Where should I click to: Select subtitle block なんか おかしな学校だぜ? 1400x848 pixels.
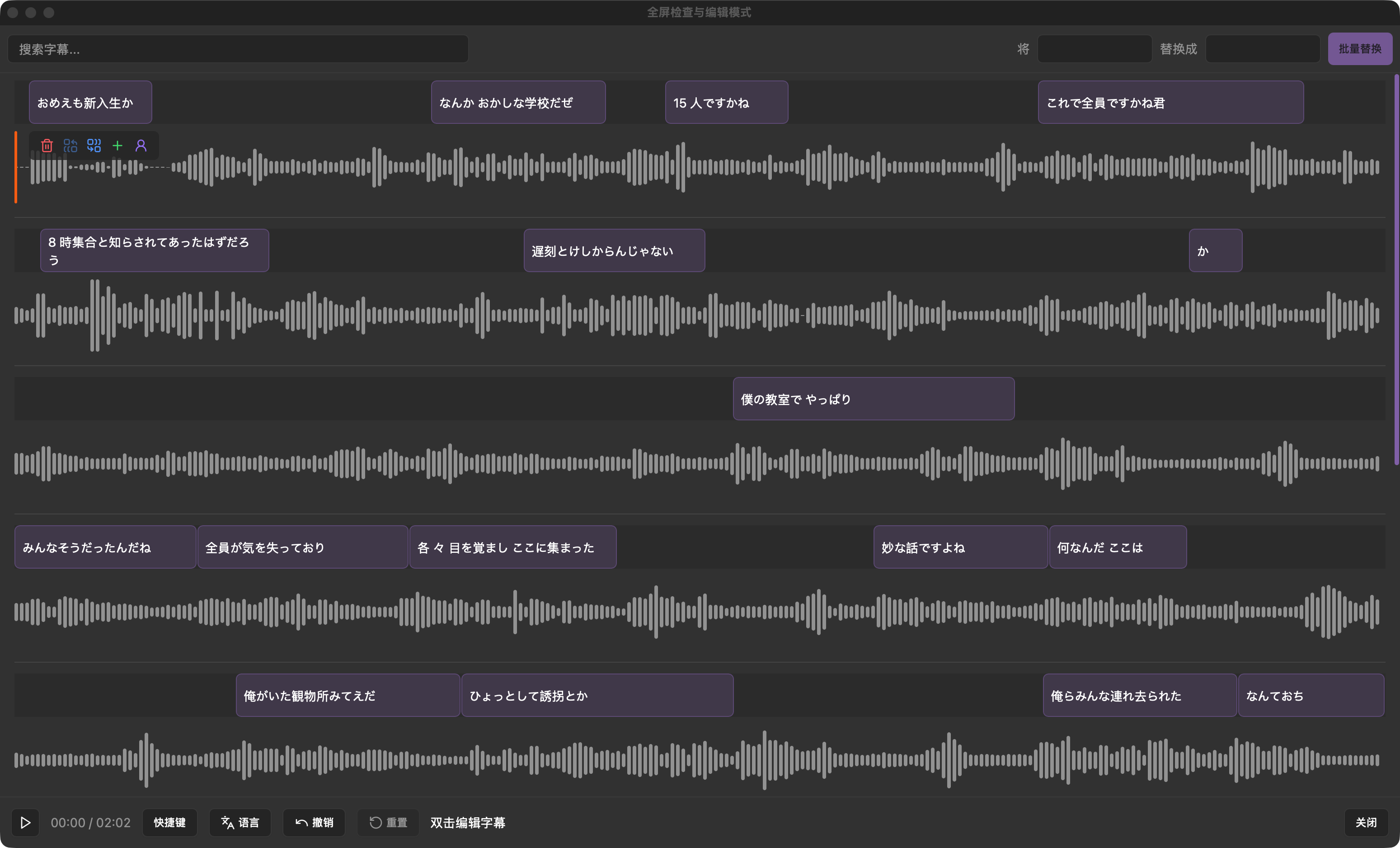(x=518, y=102)
